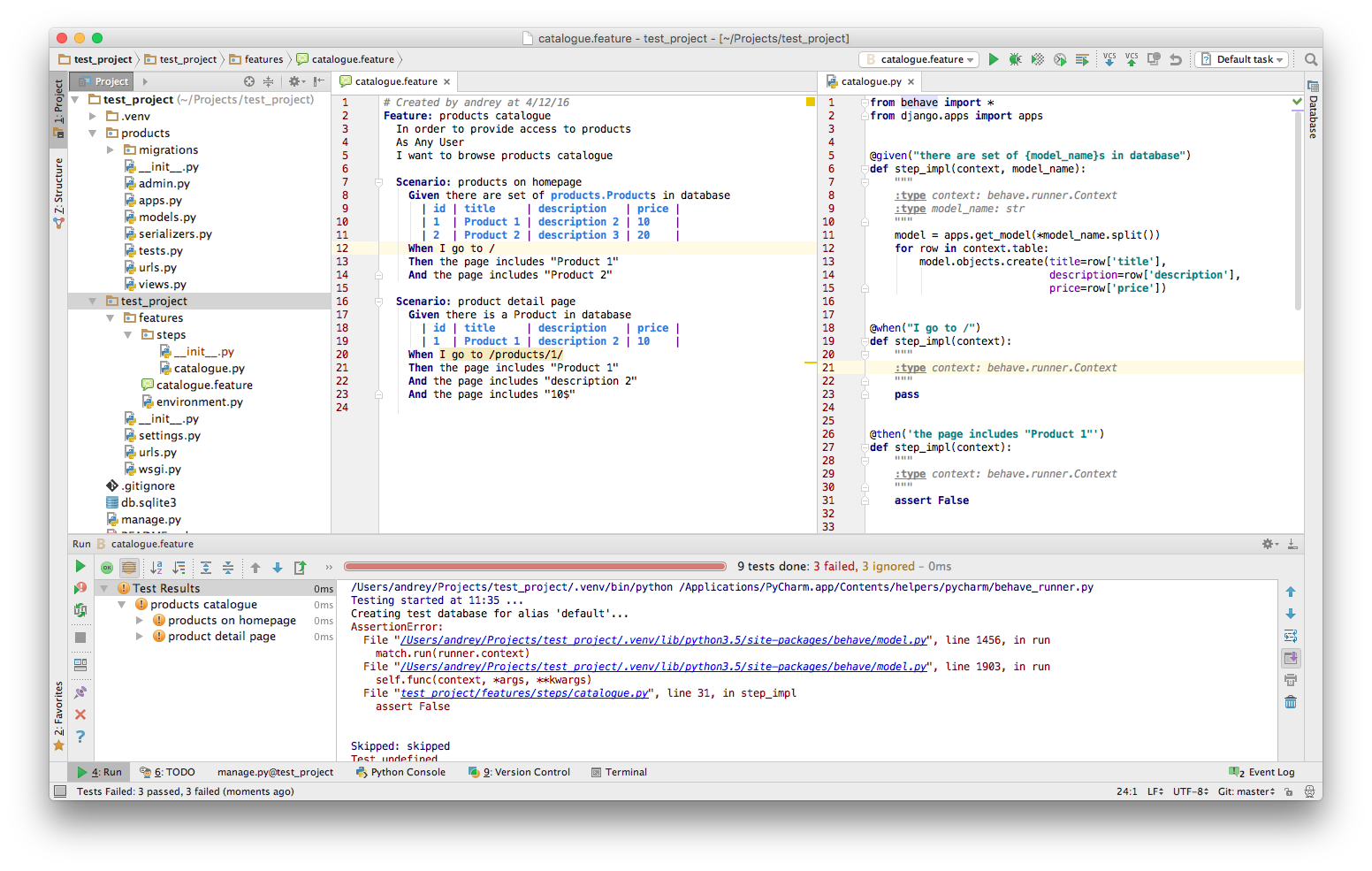This screenshot has height=871, width=1372.
Task: Expand the products on homepage test node
Action: click(x=139, y=621)
